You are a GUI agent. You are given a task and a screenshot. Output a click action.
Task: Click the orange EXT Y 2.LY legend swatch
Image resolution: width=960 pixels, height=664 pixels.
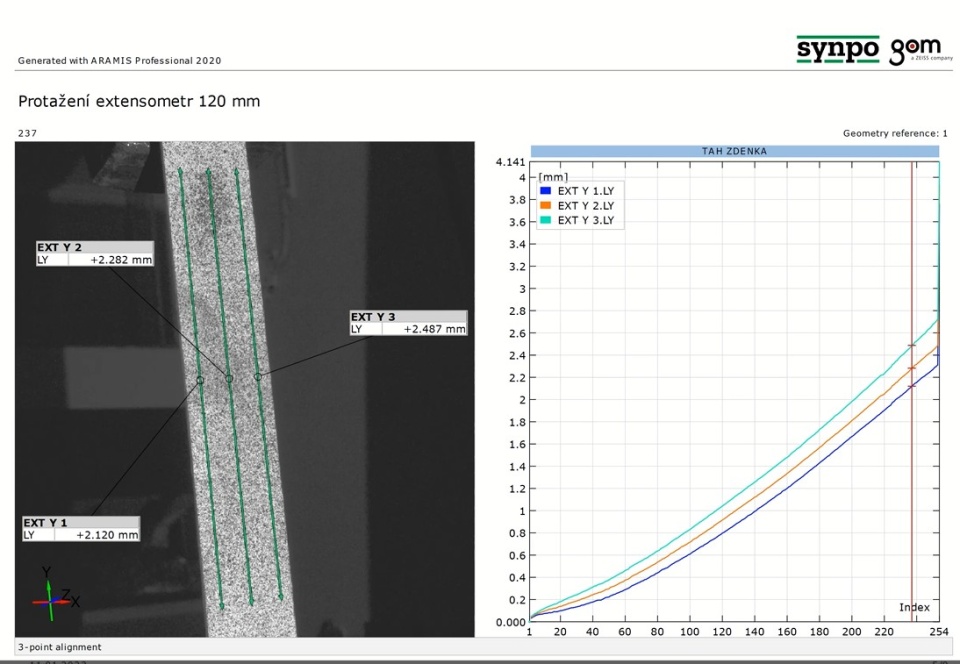pos(545,205)
